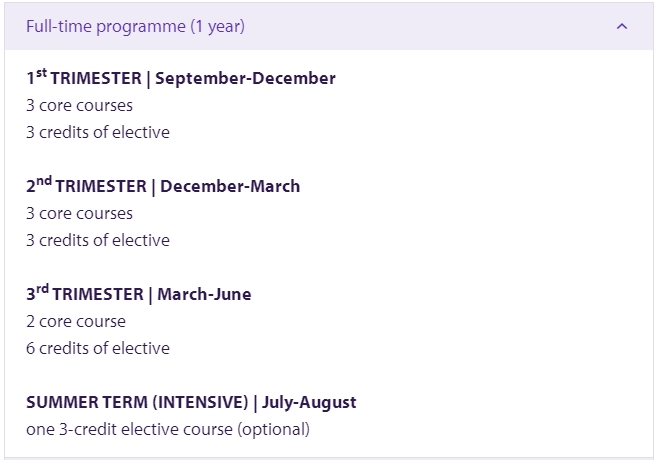Click 3 core courses under 2nd trimester
Screen dimensions: 659x460
pyautogui.click(x=79, y=213)
